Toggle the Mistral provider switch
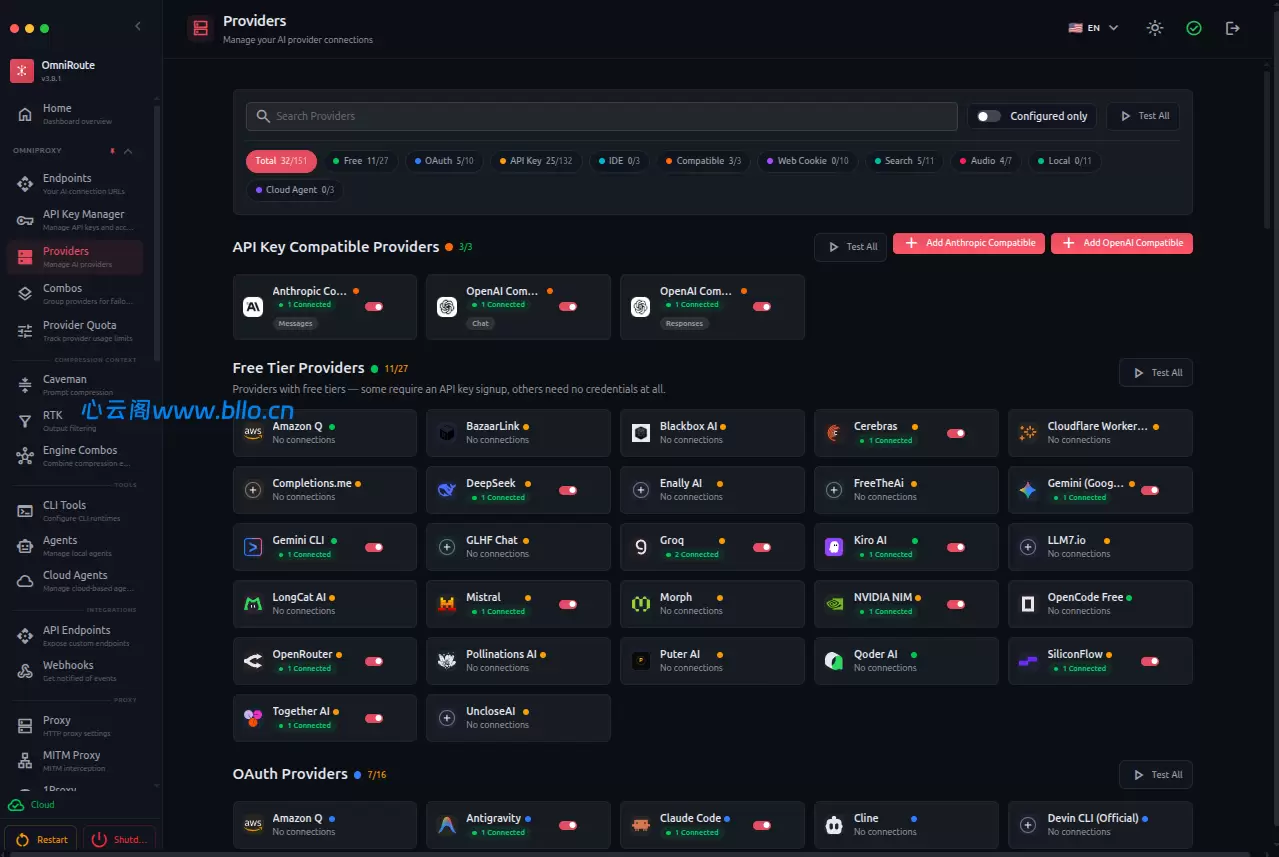This screenshot has height=857, width=1279. coord(568,605)
